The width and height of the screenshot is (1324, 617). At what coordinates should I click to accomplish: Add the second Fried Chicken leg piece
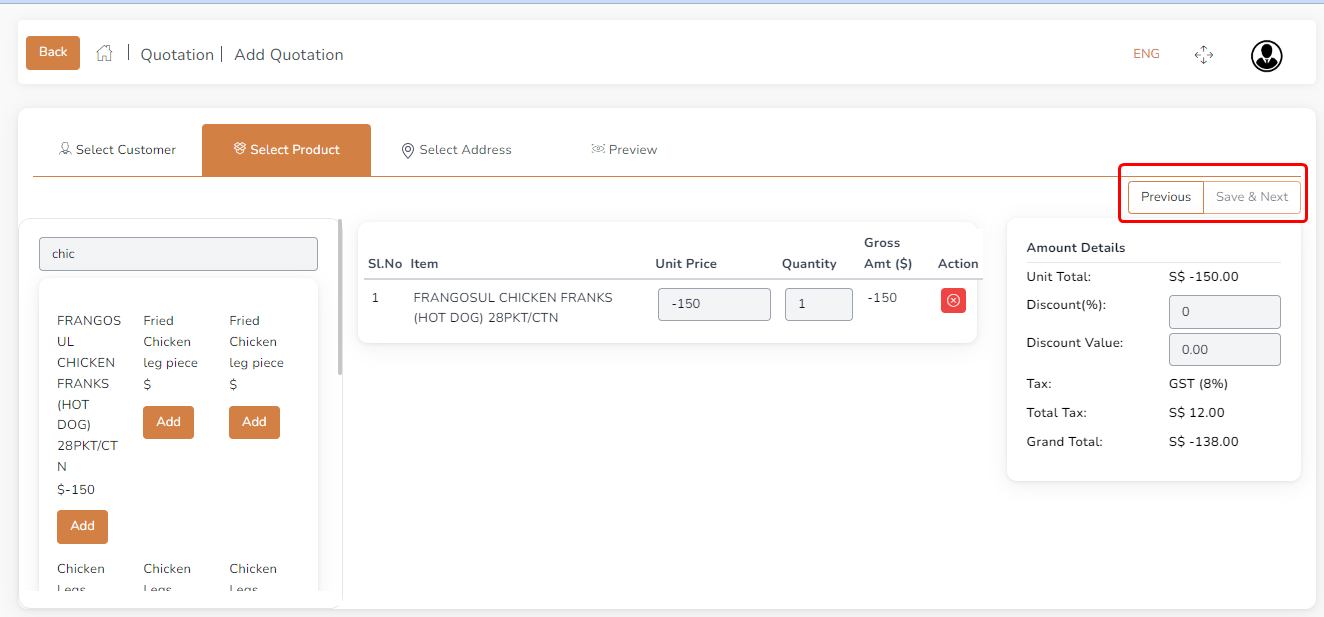[x=254, y=422]
